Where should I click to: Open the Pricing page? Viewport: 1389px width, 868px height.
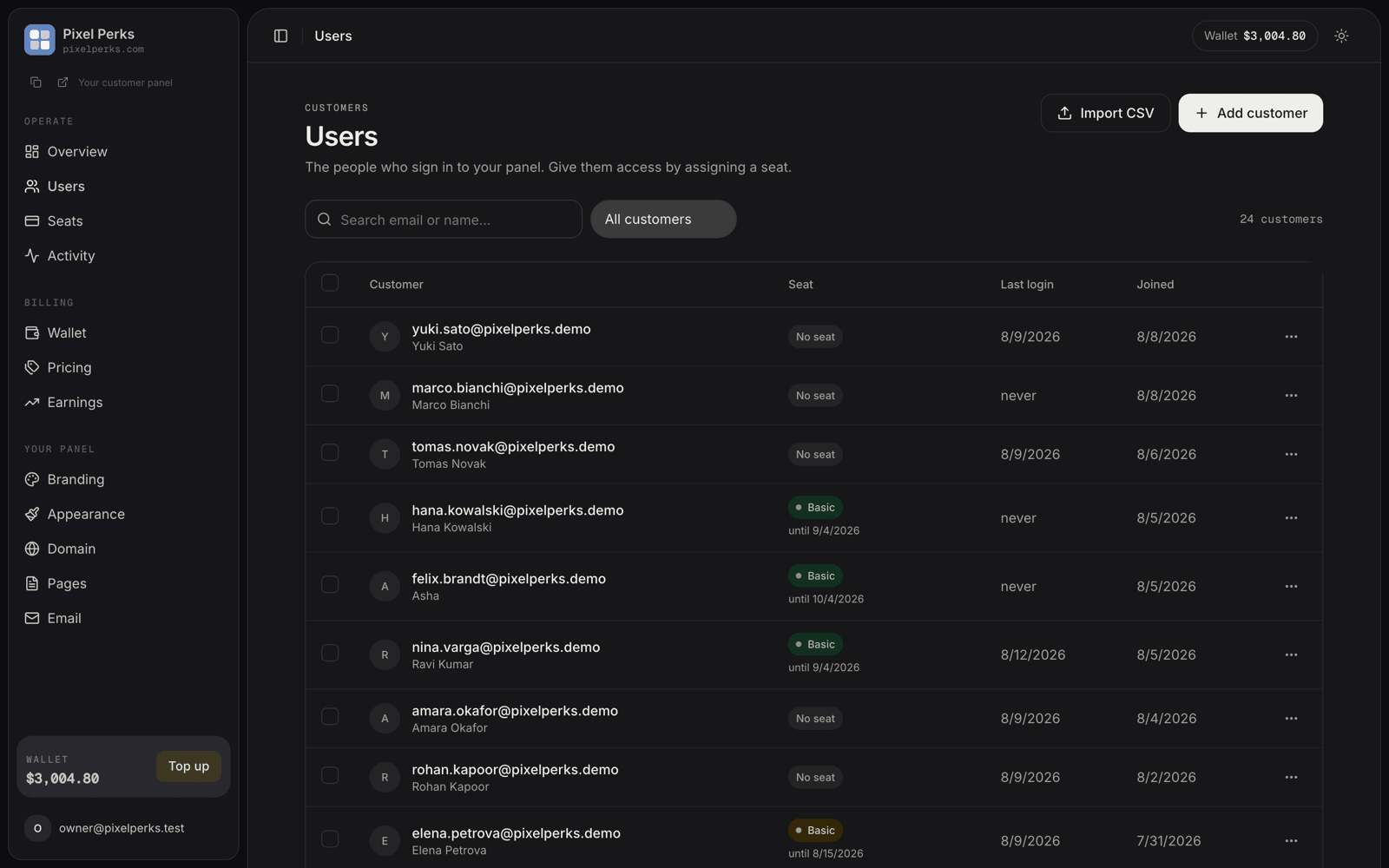point(123,368)
